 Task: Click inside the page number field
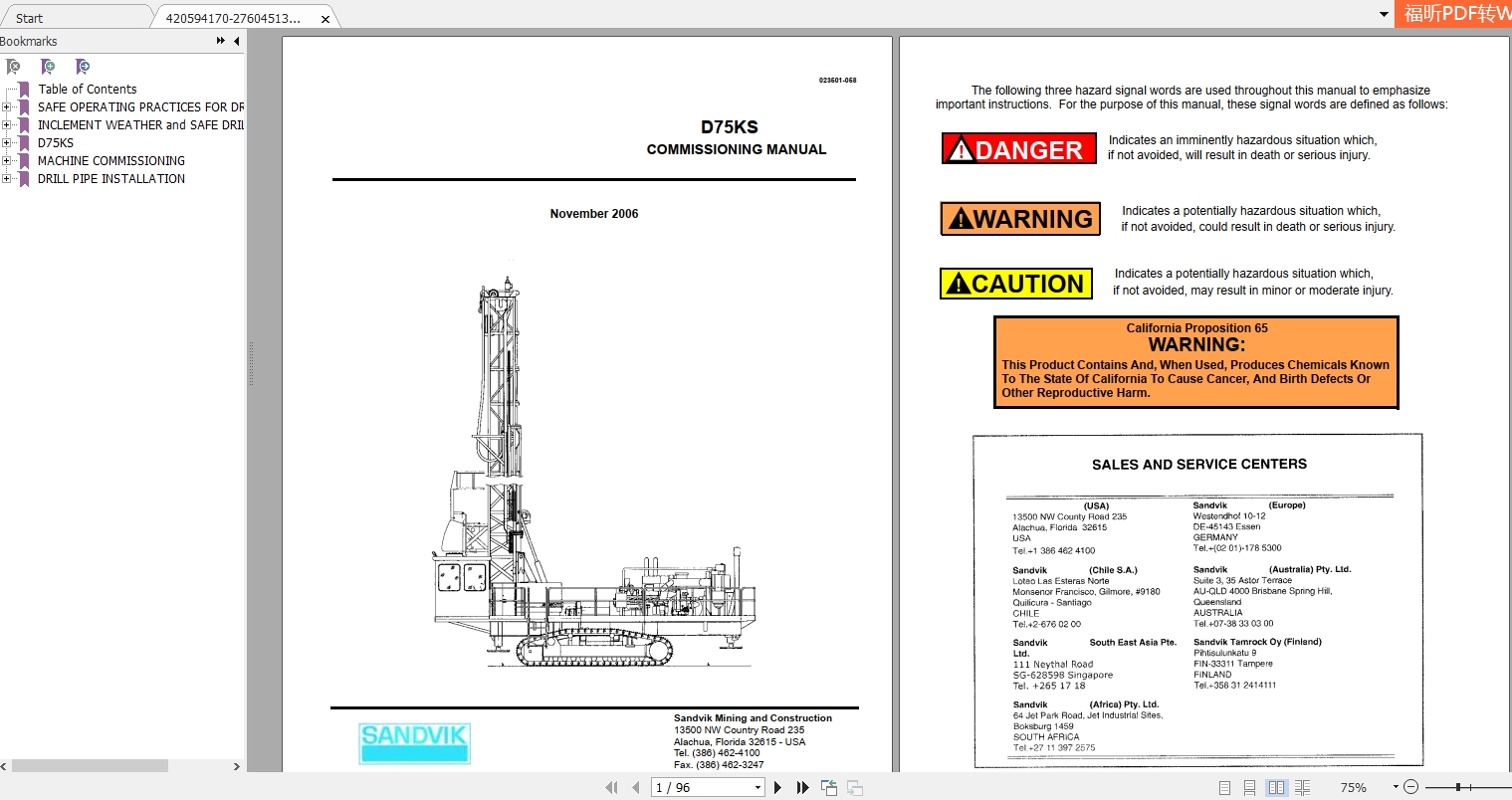(x=697, y=787)
